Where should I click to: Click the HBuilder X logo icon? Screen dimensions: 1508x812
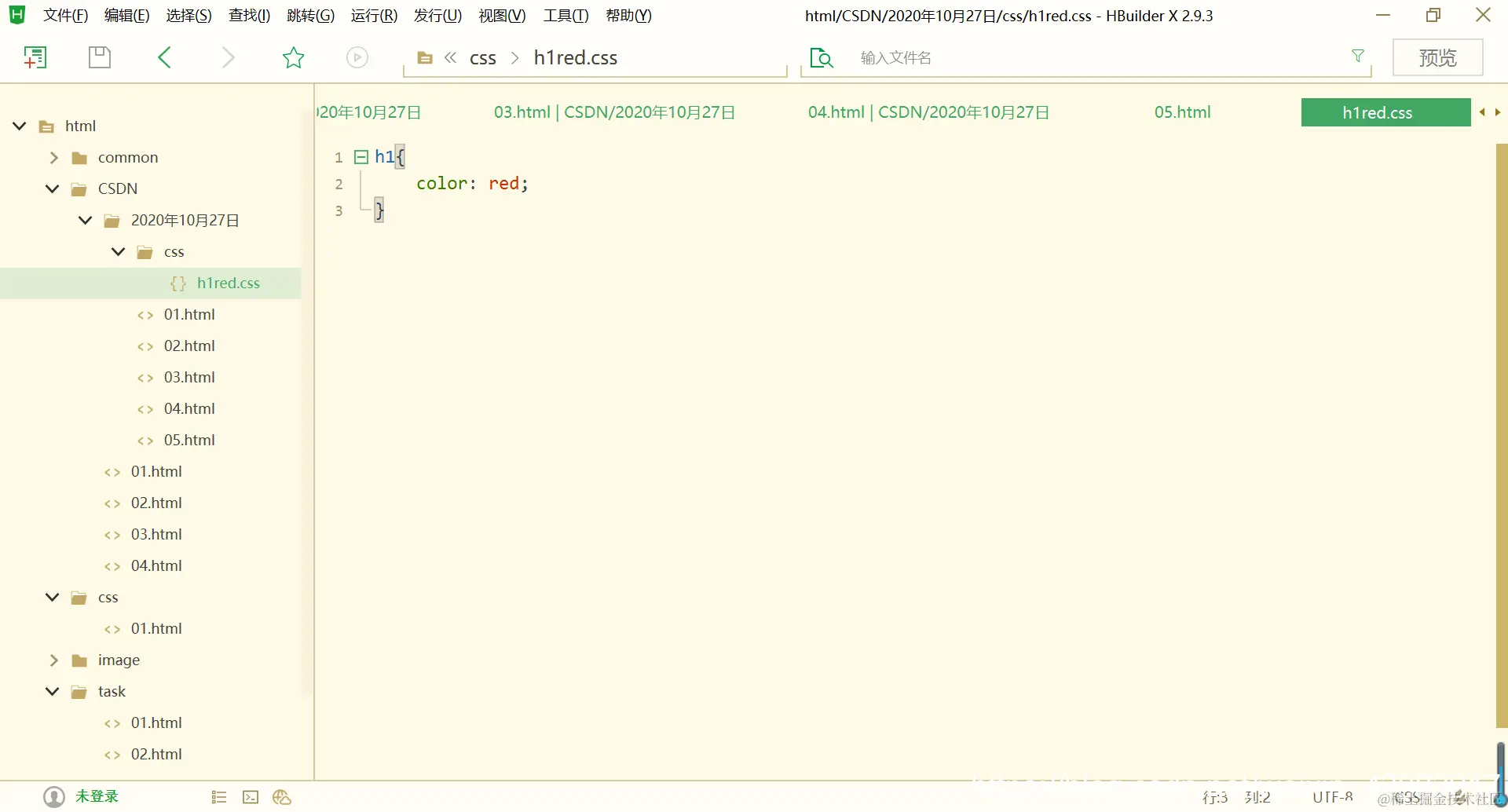pyautogui.click(x=17, y=15)
